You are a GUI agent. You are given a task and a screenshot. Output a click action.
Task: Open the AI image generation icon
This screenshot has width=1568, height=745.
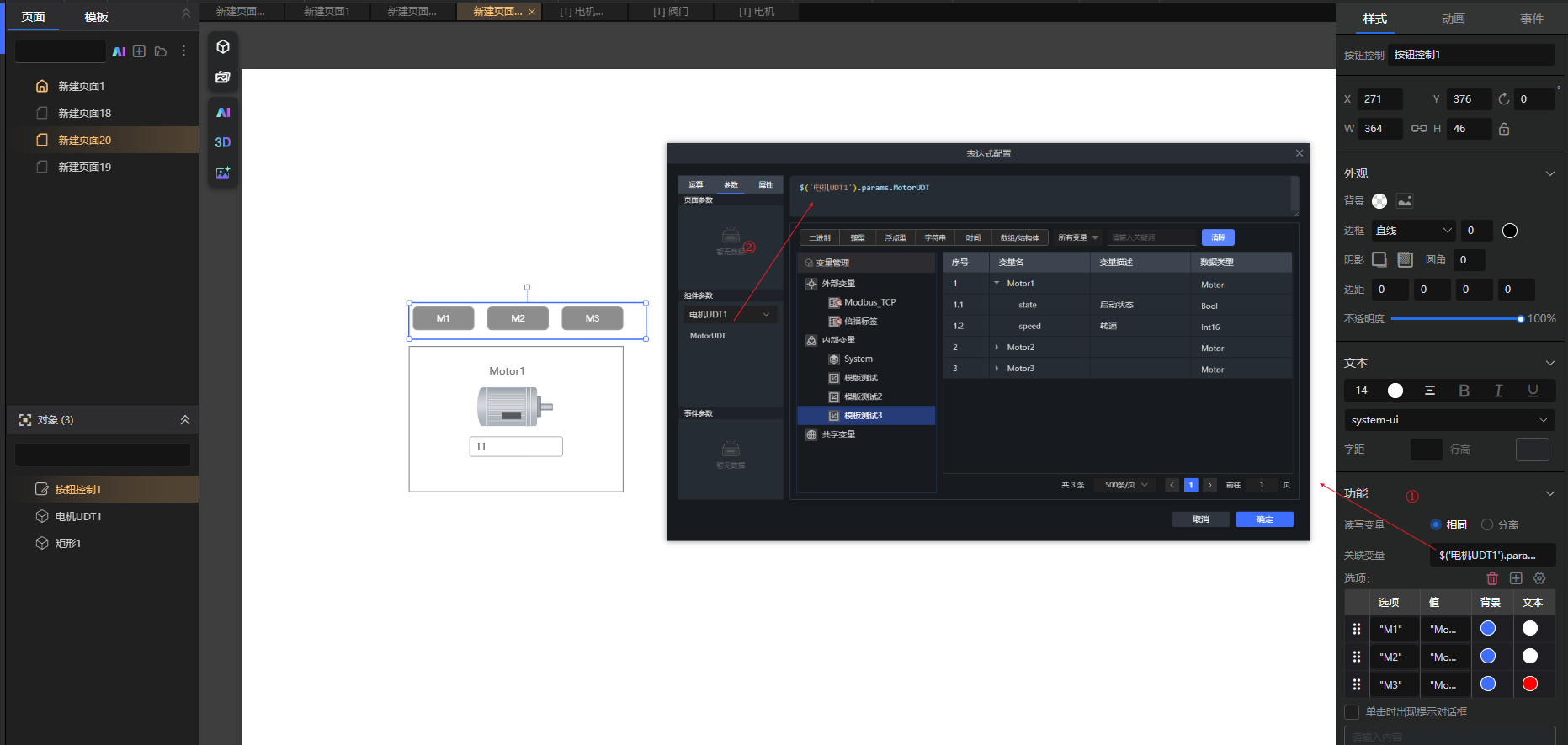223,173
